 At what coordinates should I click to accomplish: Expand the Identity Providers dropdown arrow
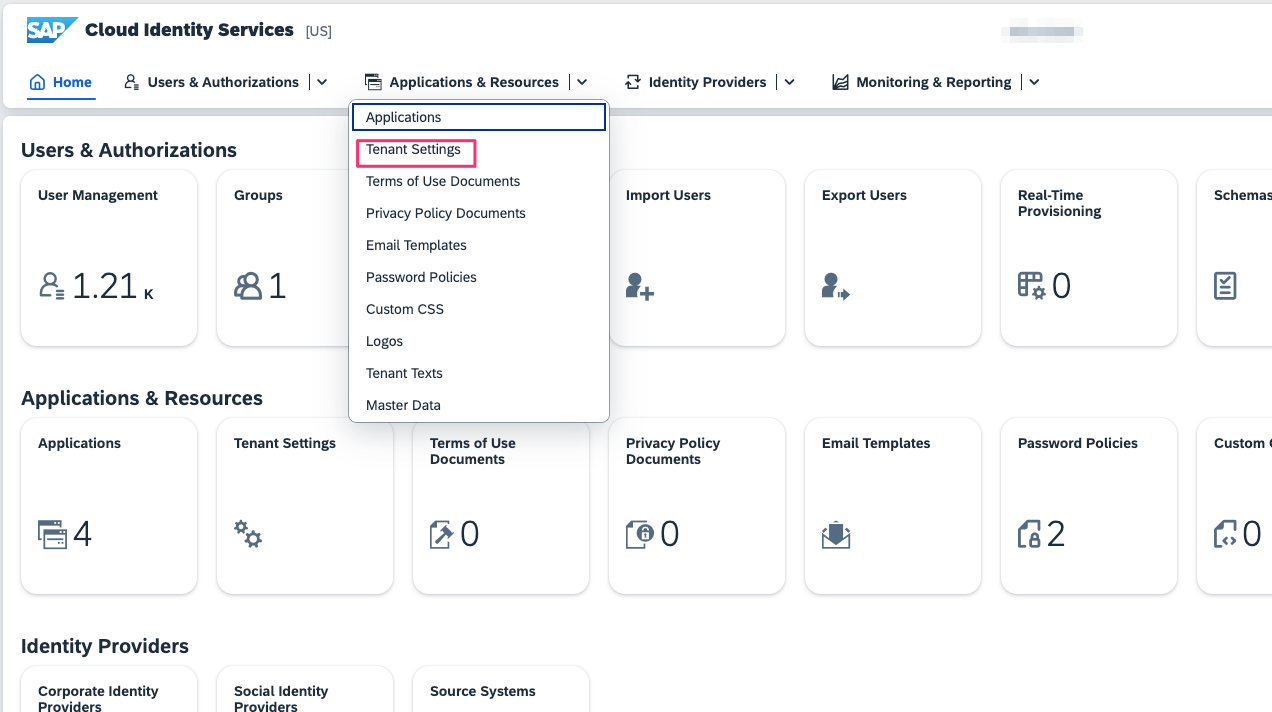pos(790,82)
